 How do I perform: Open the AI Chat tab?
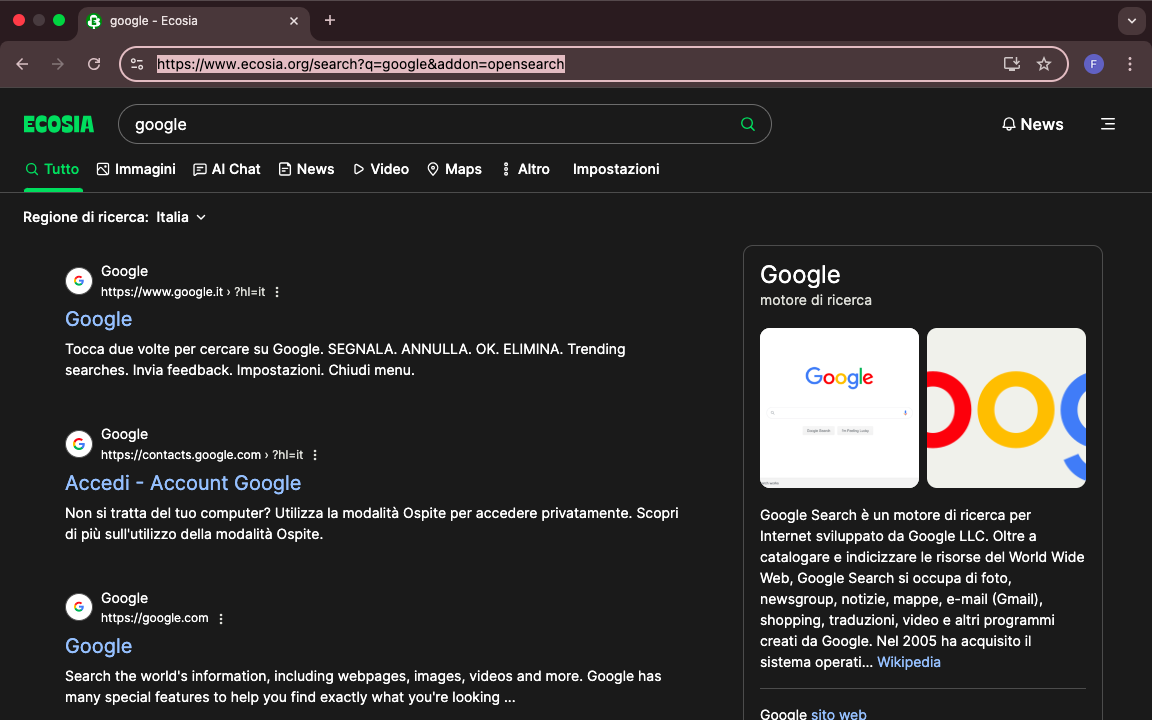pyautogui.click(x=227, y=169)
